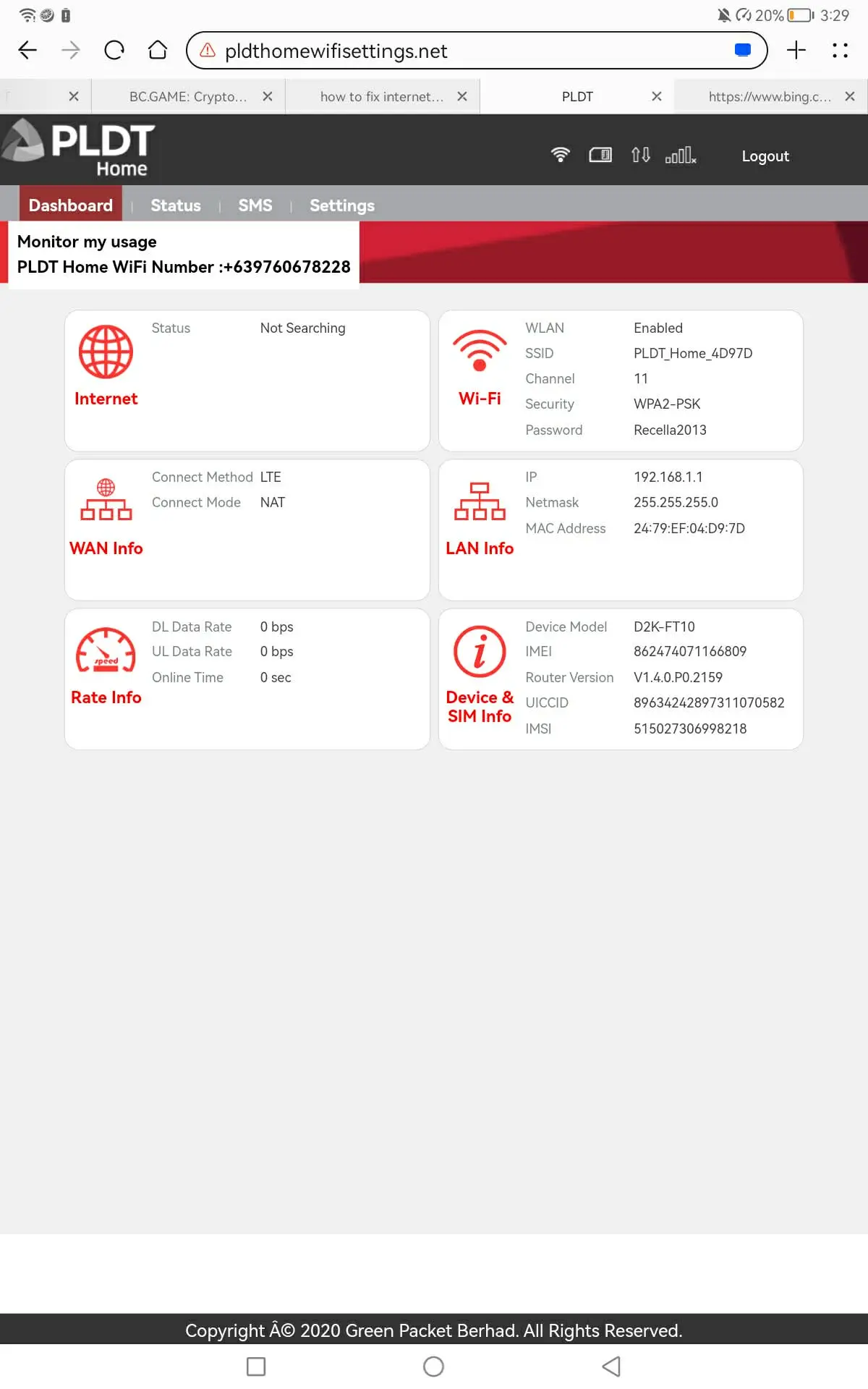Click the battery indicator in status bar
Viewport: 868px width, 1389px height.
tap(801, 15)
